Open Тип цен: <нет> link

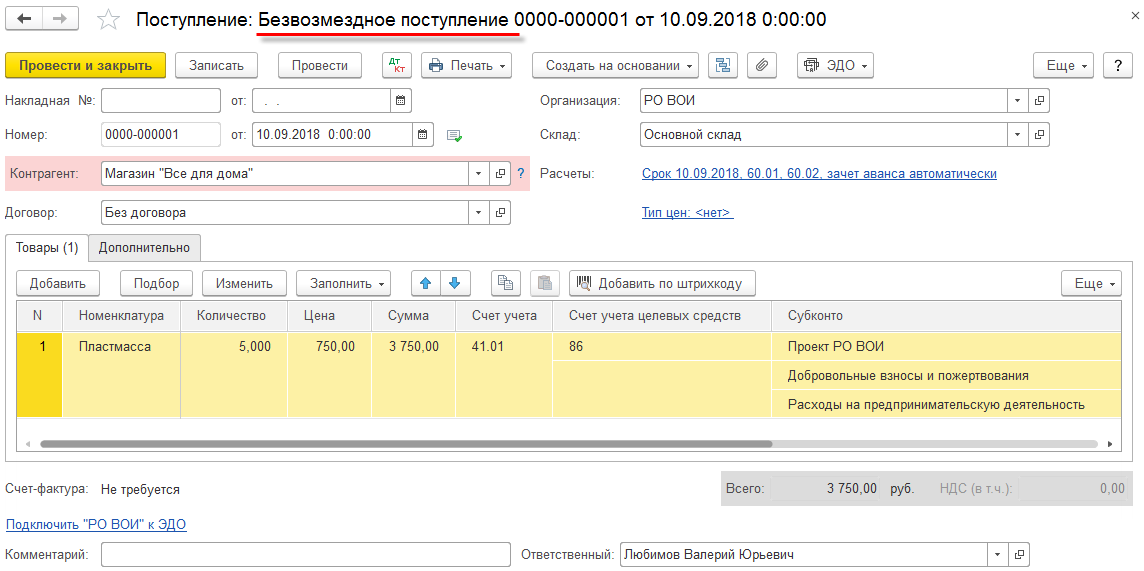[x=687, y=212]
